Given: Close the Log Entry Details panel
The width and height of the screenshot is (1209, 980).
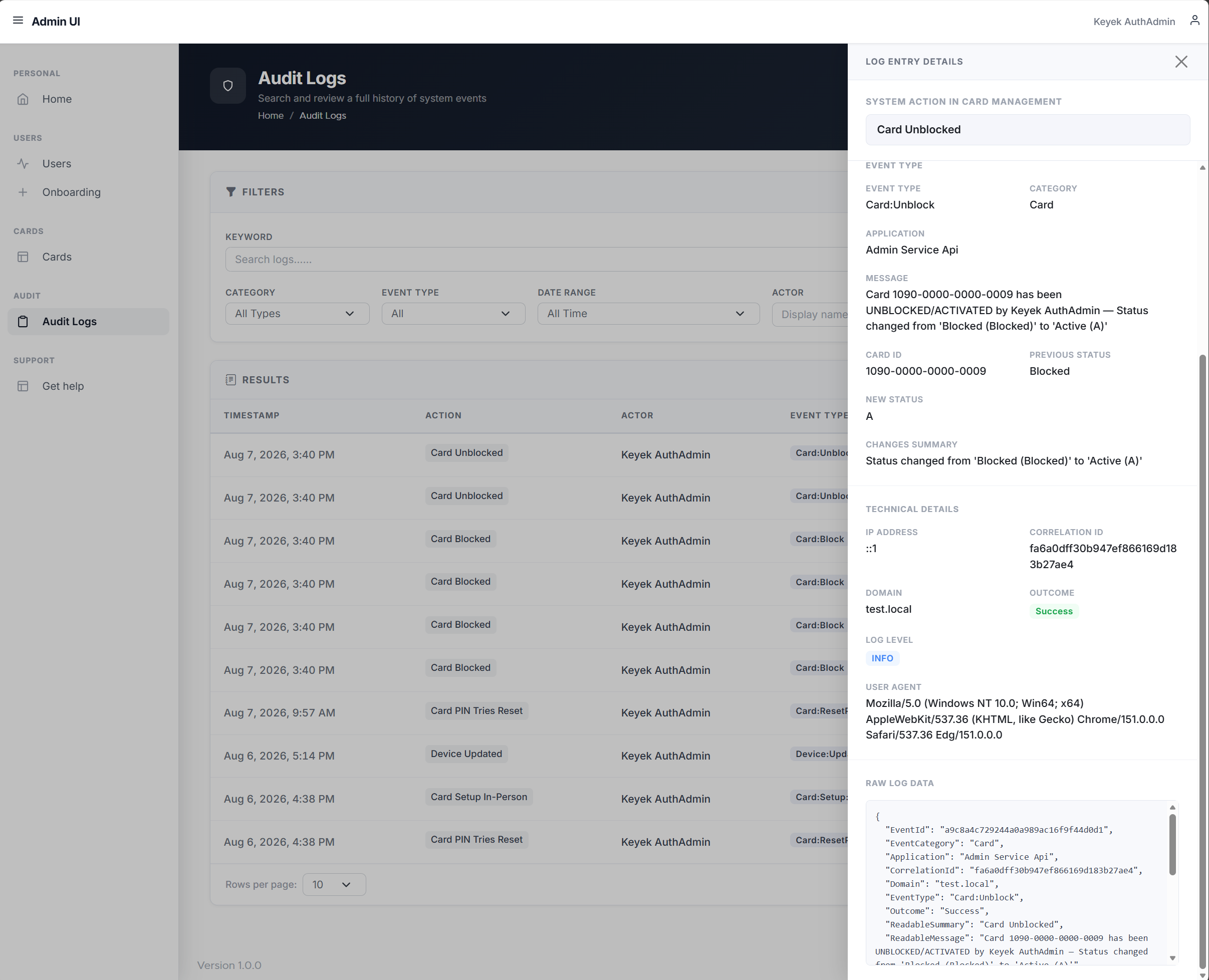Looking at the screenshot, I should (1181, 62).
